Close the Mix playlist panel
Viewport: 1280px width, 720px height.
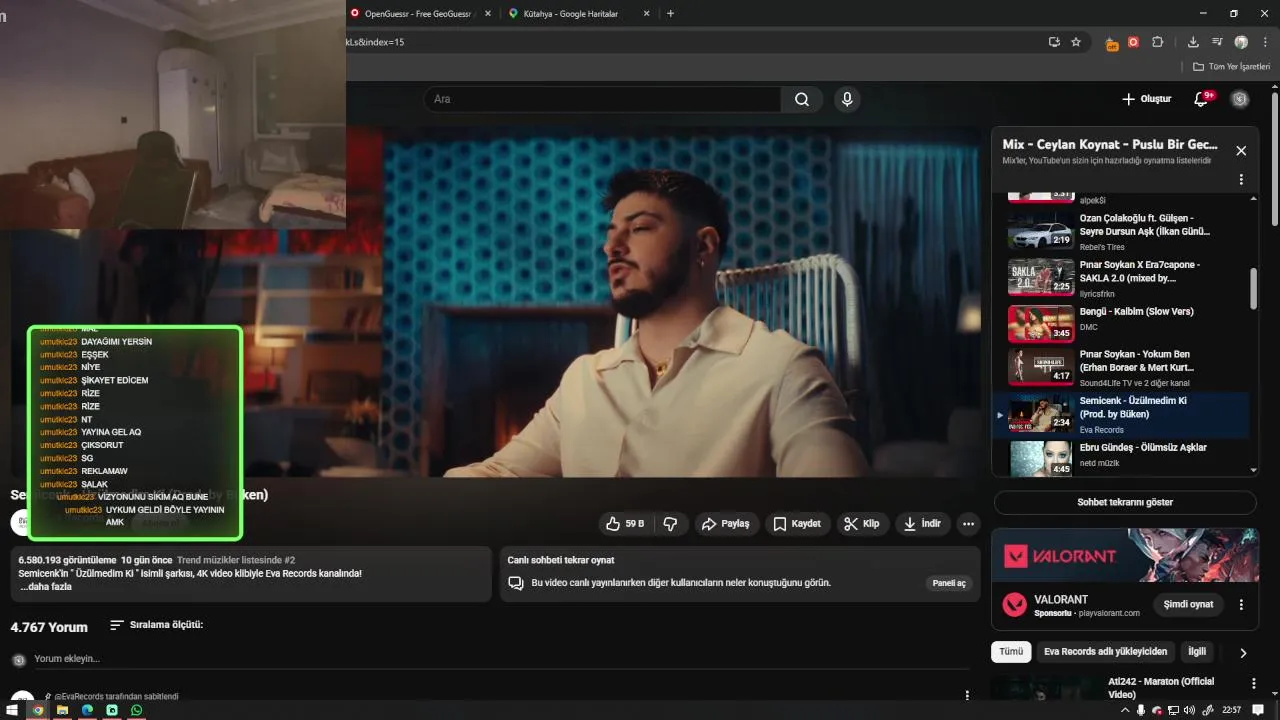[1241, 151]
